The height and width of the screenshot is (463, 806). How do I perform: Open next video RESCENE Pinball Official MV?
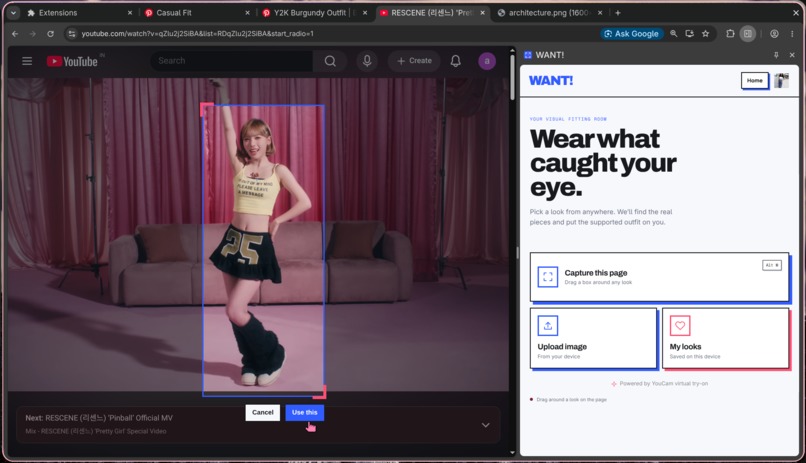click(99, 418)
